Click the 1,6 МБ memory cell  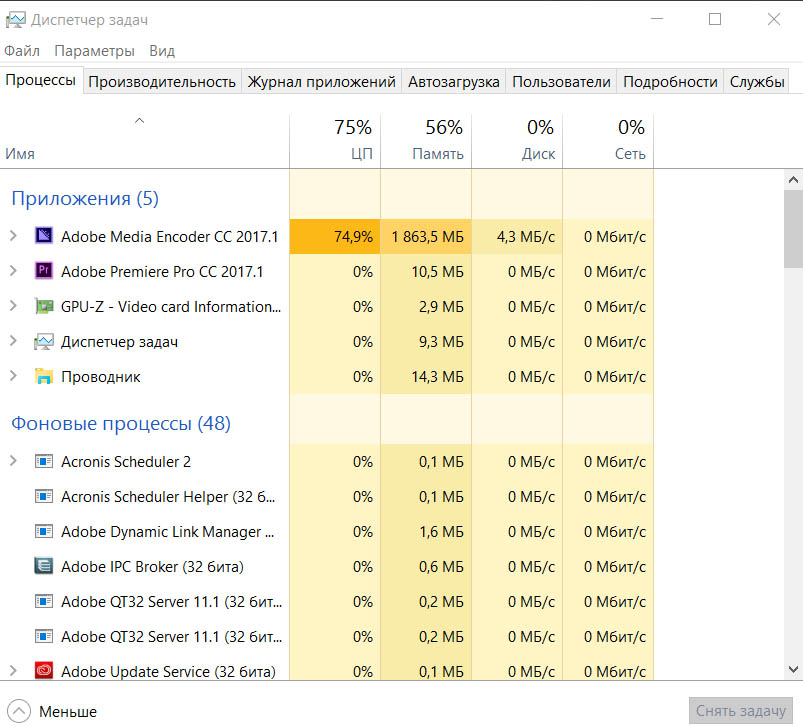[426, 531]
